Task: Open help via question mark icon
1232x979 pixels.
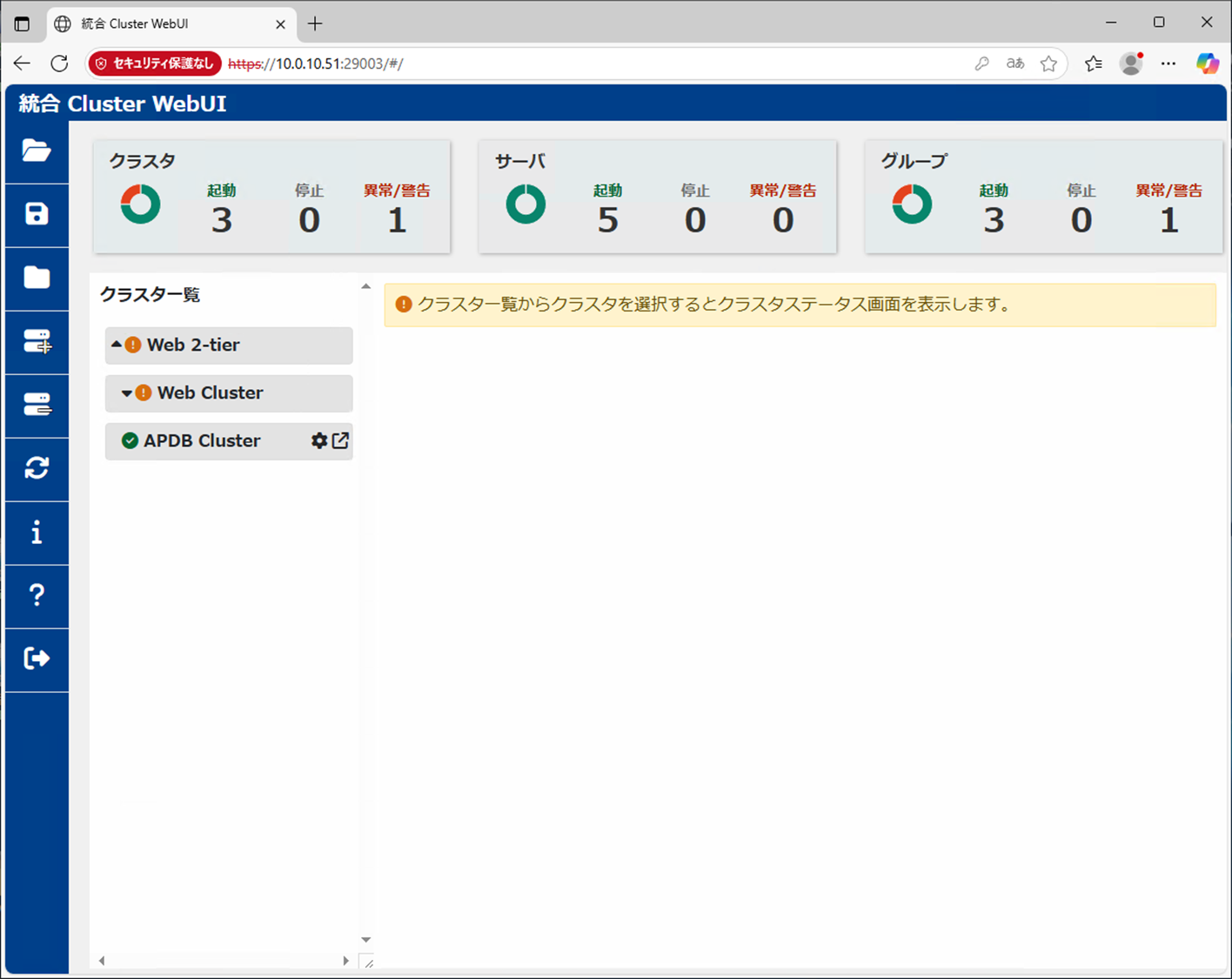Action: [37, 595]
